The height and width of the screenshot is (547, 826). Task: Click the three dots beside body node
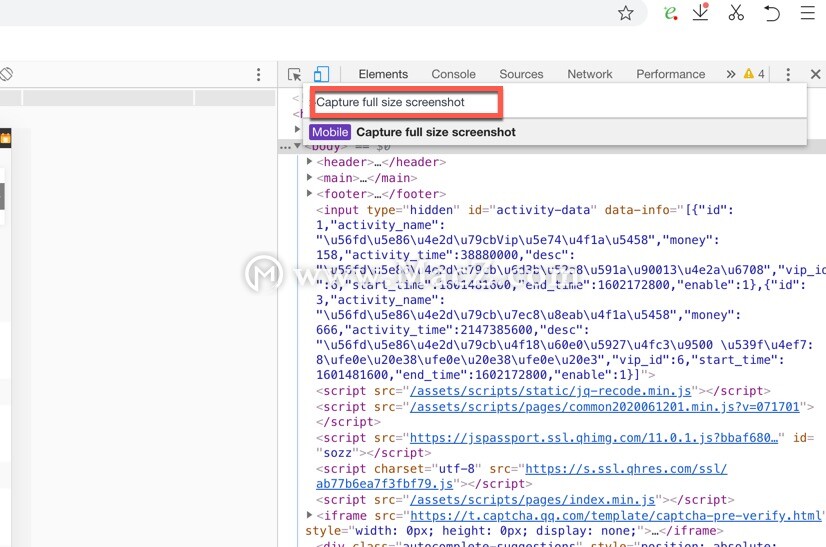coord(285,147)
